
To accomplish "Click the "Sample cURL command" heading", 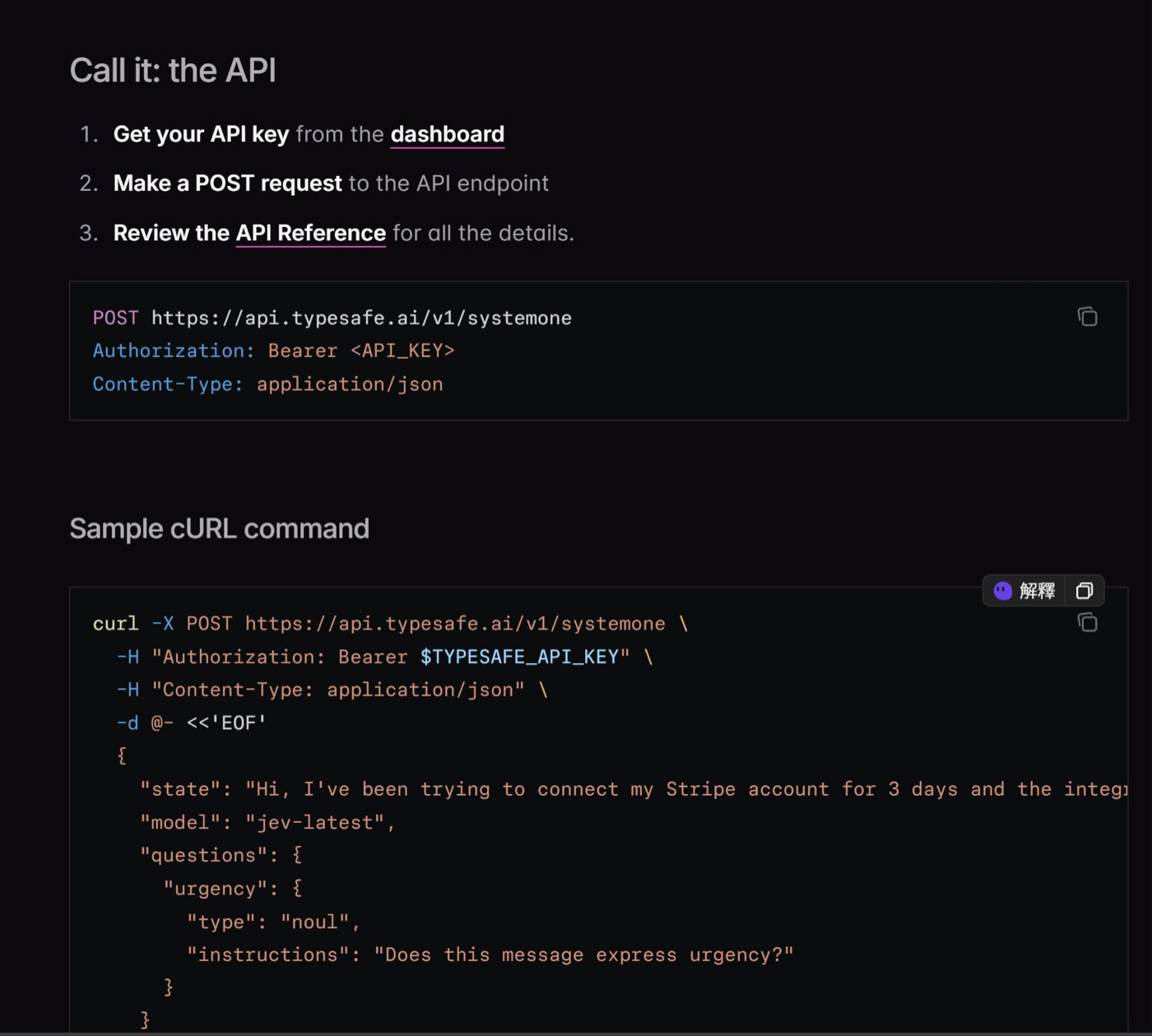I will tap(220, 528).
